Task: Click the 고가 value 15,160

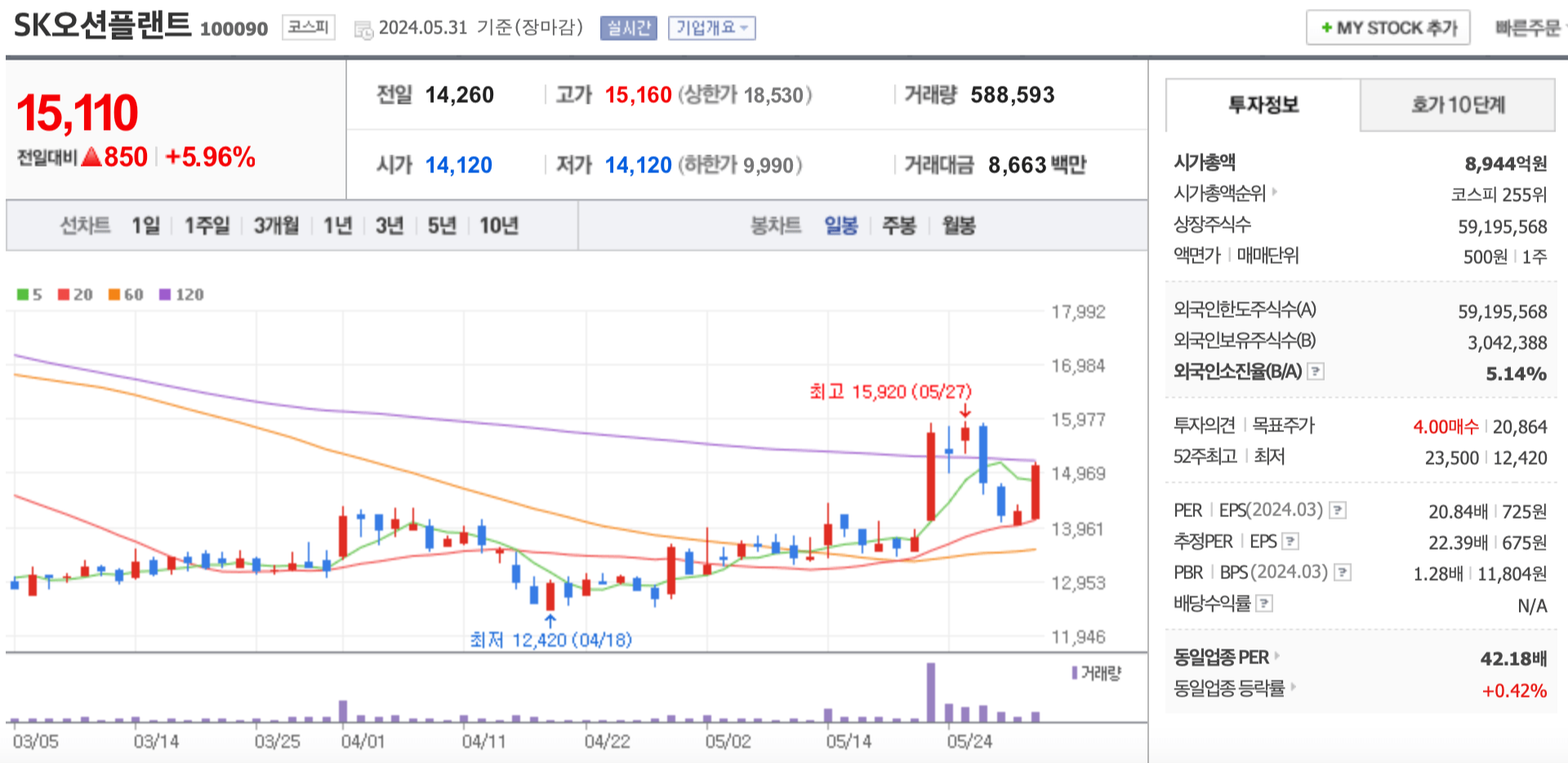Action: click(638, 95)
